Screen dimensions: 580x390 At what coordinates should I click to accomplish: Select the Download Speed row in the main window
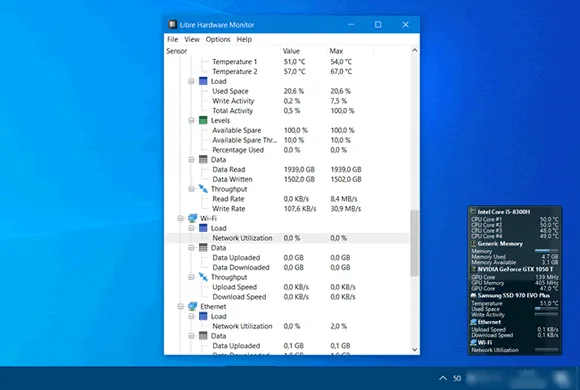pos(287,297)
